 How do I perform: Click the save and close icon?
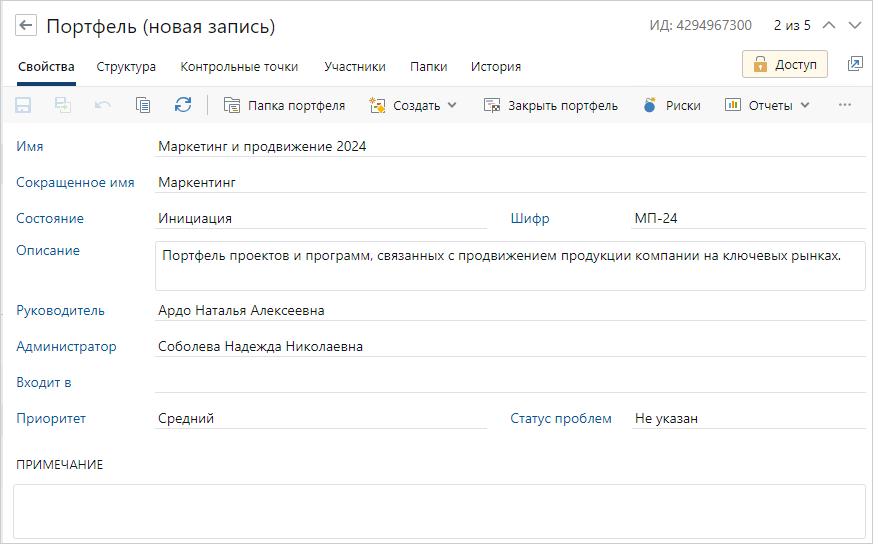(63, 105)
